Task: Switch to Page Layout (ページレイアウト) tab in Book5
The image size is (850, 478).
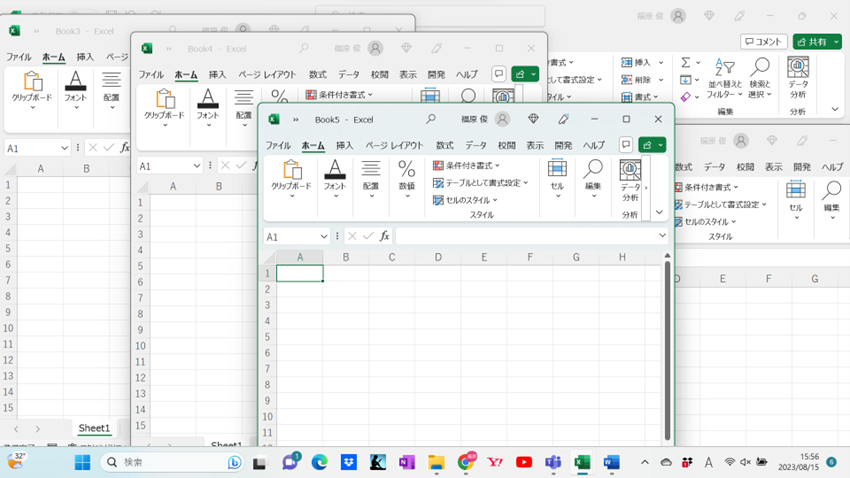Action: pos(394,145)
